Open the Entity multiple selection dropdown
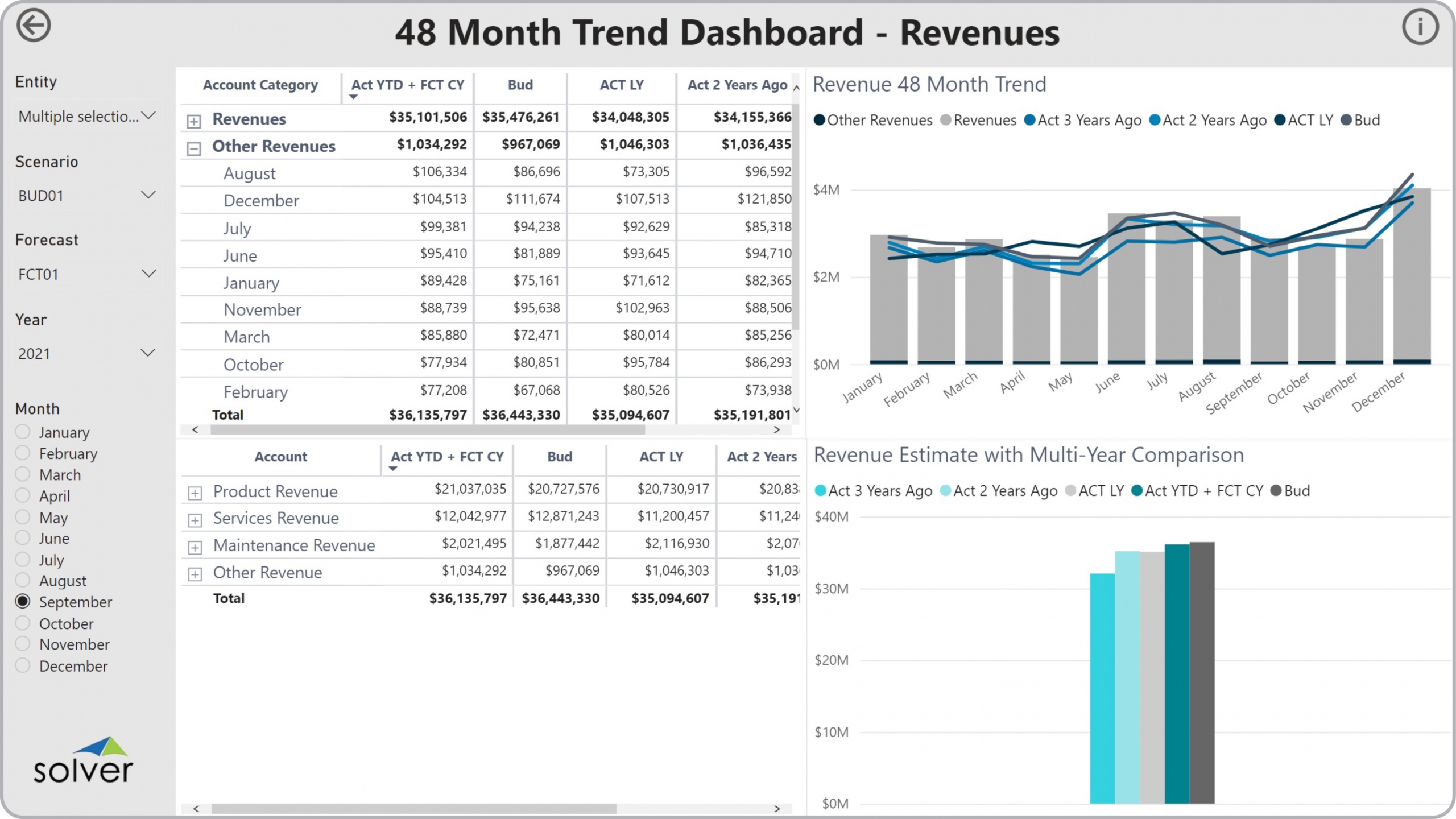 (x=86, y=116)
